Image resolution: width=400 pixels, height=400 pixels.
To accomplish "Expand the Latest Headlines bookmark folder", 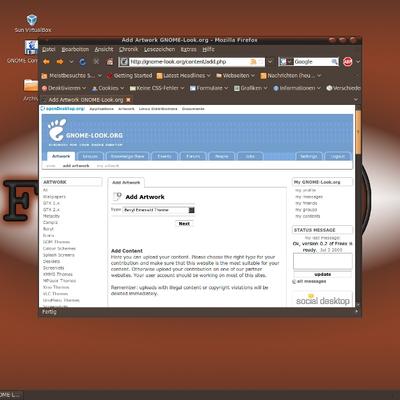I will click(184, 76).
